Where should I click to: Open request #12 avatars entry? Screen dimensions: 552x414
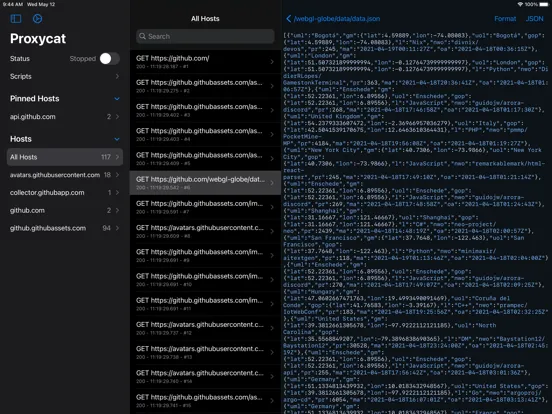pos(205,328)
